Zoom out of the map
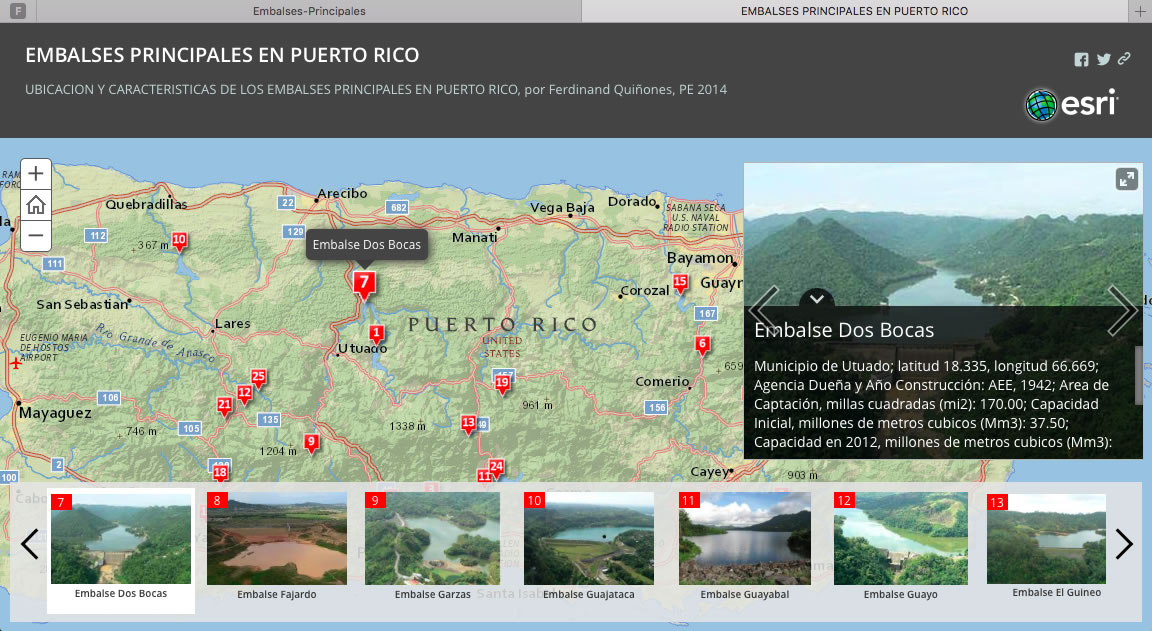The height and width of the screenshot is (631, 1152). coord(36,236)
